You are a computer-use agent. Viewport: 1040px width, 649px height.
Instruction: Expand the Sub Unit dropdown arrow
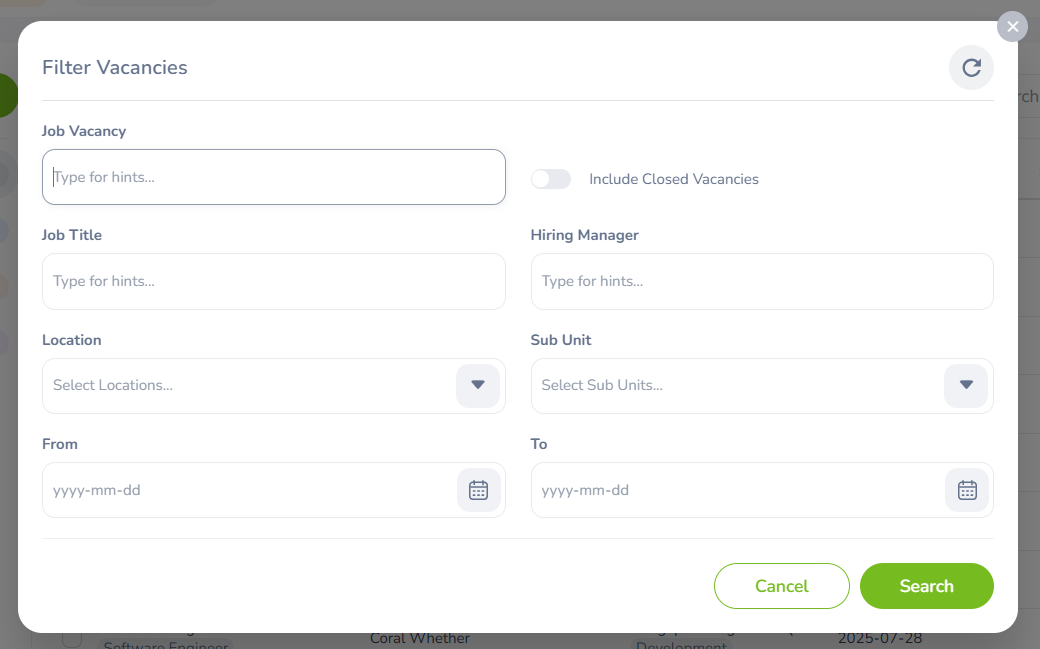click(x=966, y=385)
